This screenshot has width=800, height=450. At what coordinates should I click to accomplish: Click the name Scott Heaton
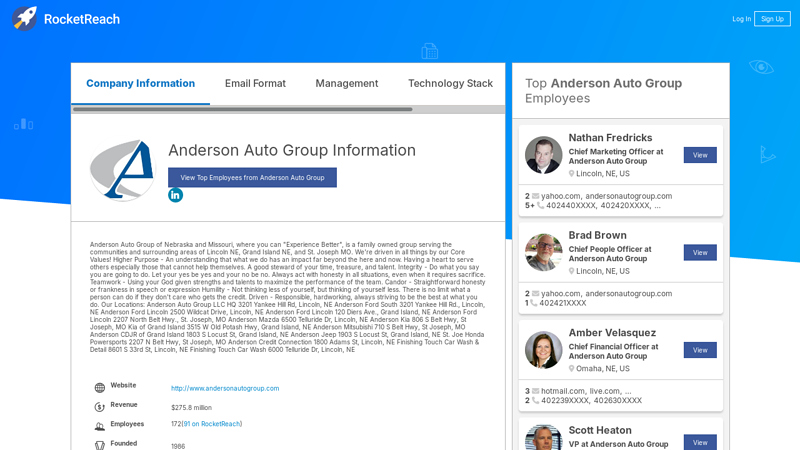pyautogui.click(x=600, y=430)
